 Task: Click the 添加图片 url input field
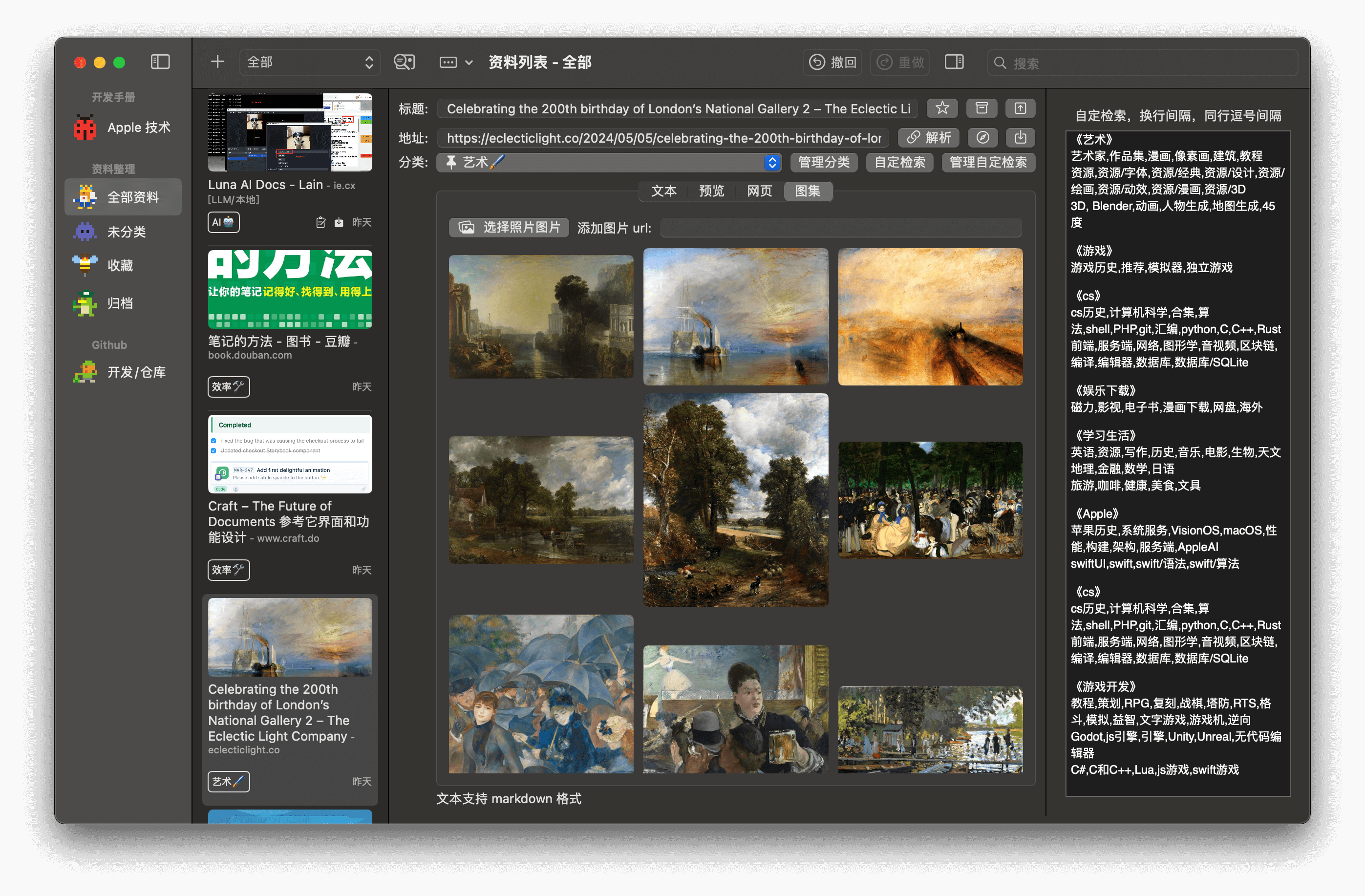(841, 227)
